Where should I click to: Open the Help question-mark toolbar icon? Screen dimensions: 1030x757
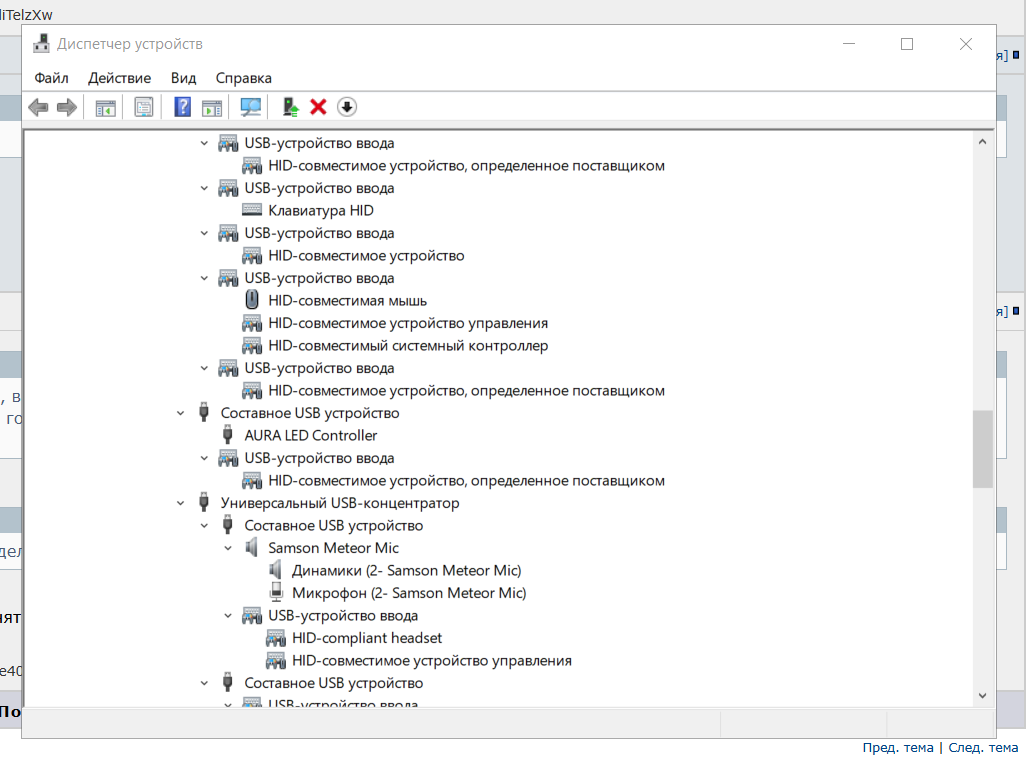pyautogui.click(x=183, y=107)
